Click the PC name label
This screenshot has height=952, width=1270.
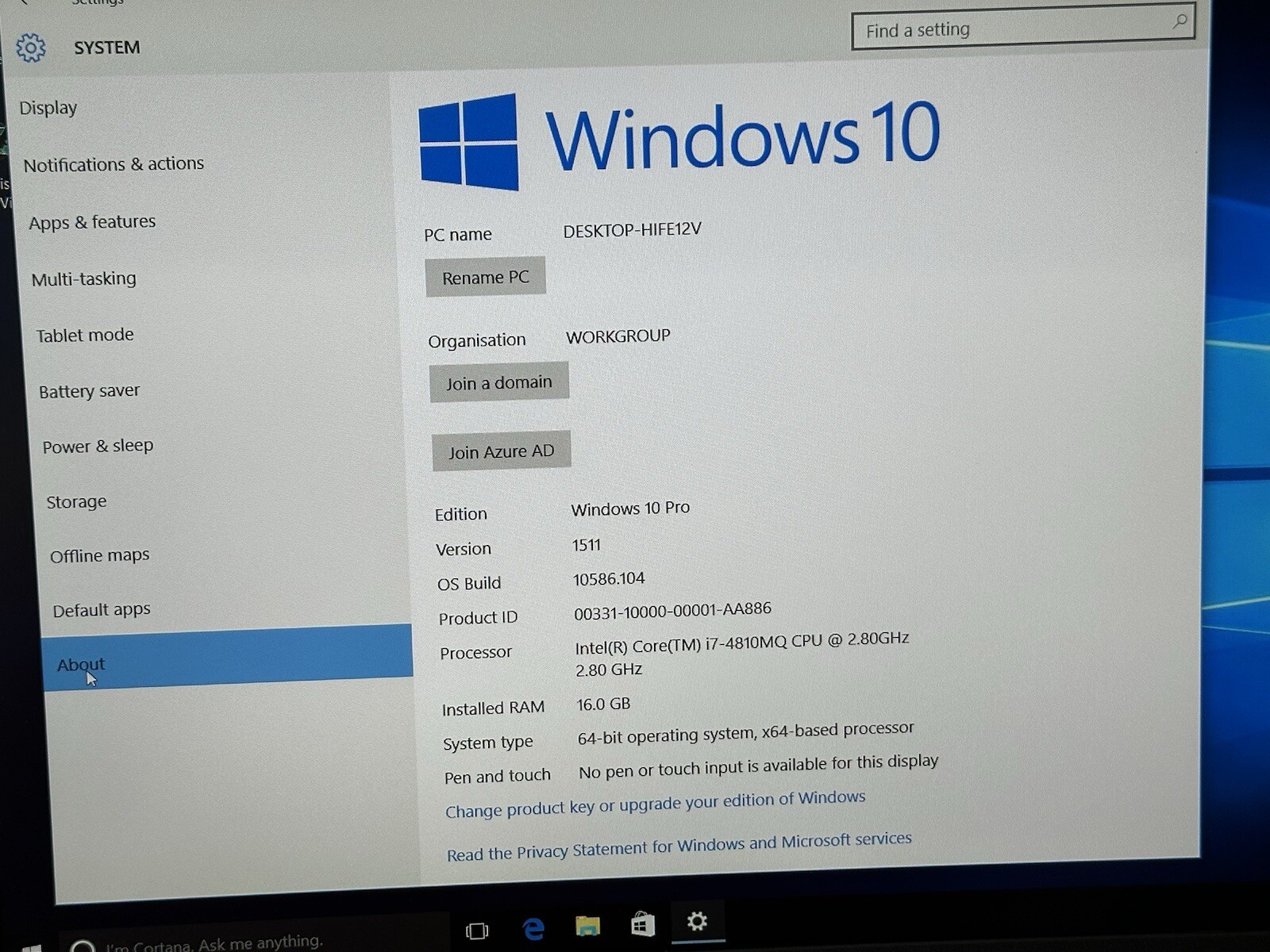458,235
